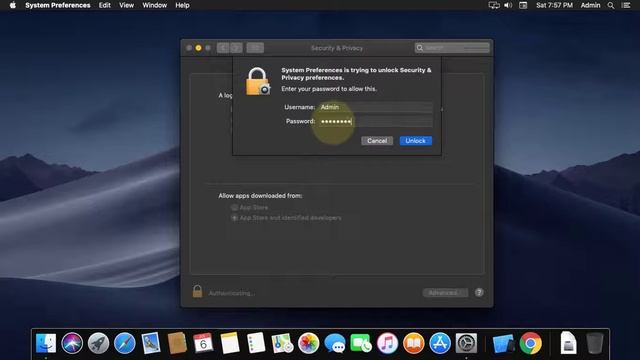Click the Search field in Security & Privacy

pos(452,48)
